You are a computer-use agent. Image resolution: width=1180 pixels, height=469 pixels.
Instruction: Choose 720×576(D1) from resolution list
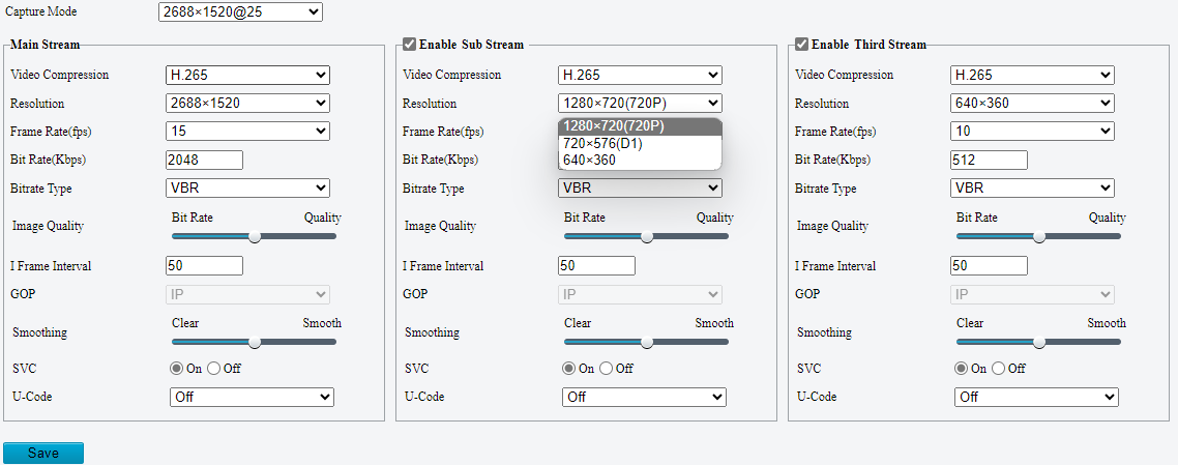(x=602, y=143)
